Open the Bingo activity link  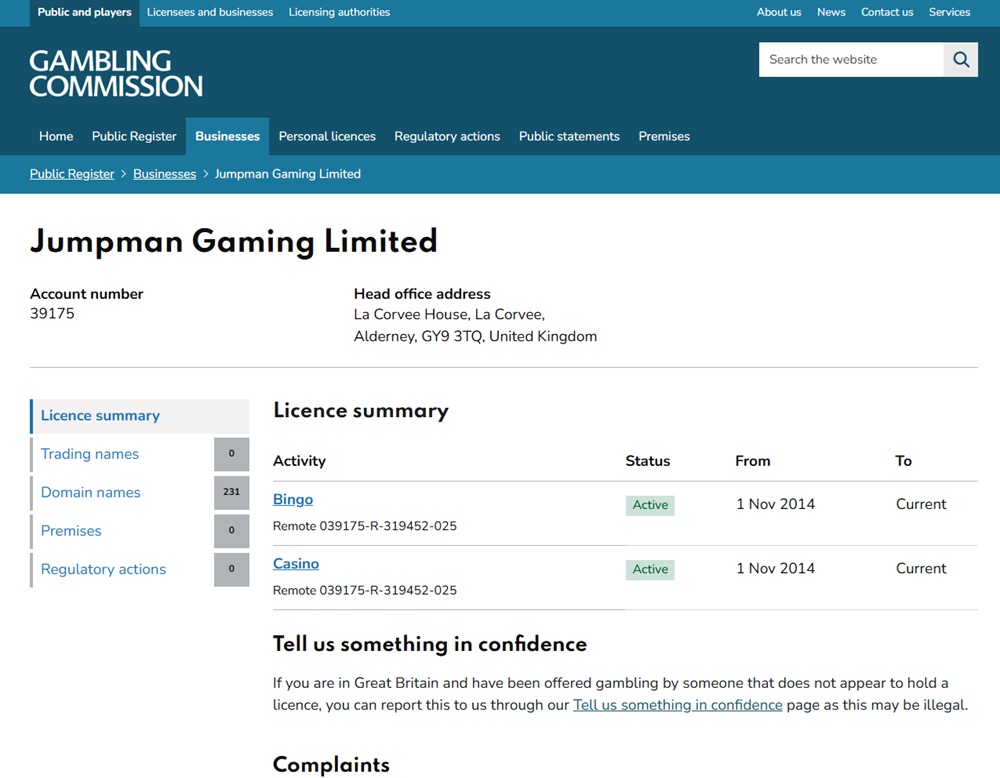pyautogui.click(x=293, y=499)
